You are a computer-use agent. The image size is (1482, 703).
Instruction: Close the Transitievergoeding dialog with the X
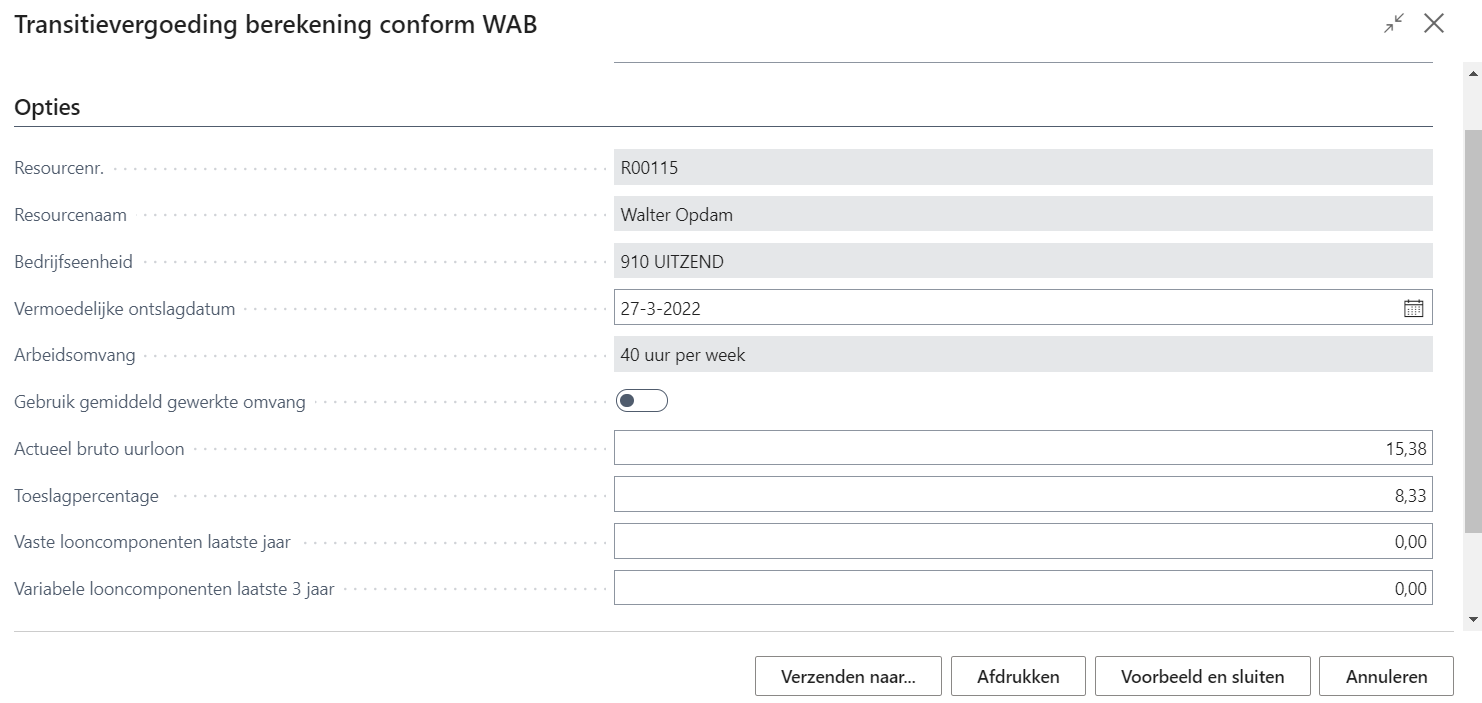click(1434, 24)
